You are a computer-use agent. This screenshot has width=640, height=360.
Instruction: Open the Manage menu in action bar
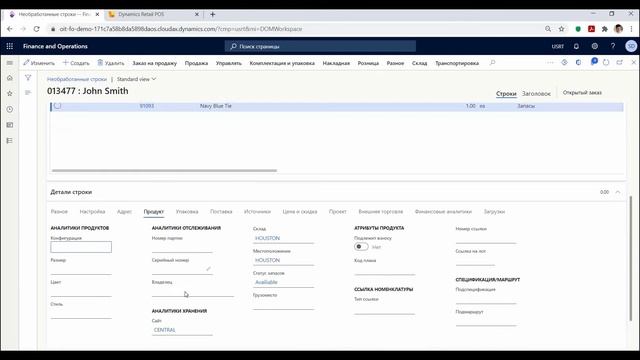point(229,63)
